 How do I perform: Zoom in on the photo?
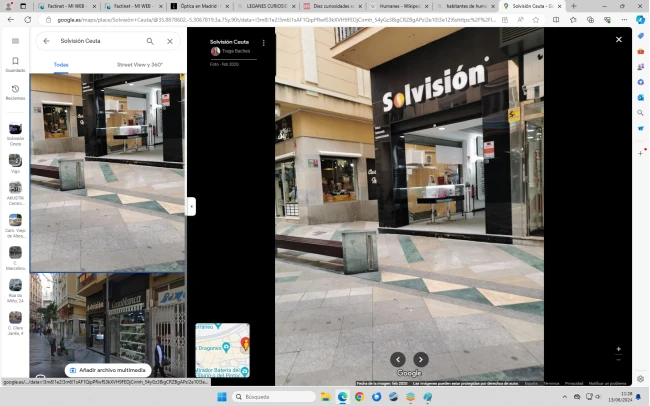618,349
